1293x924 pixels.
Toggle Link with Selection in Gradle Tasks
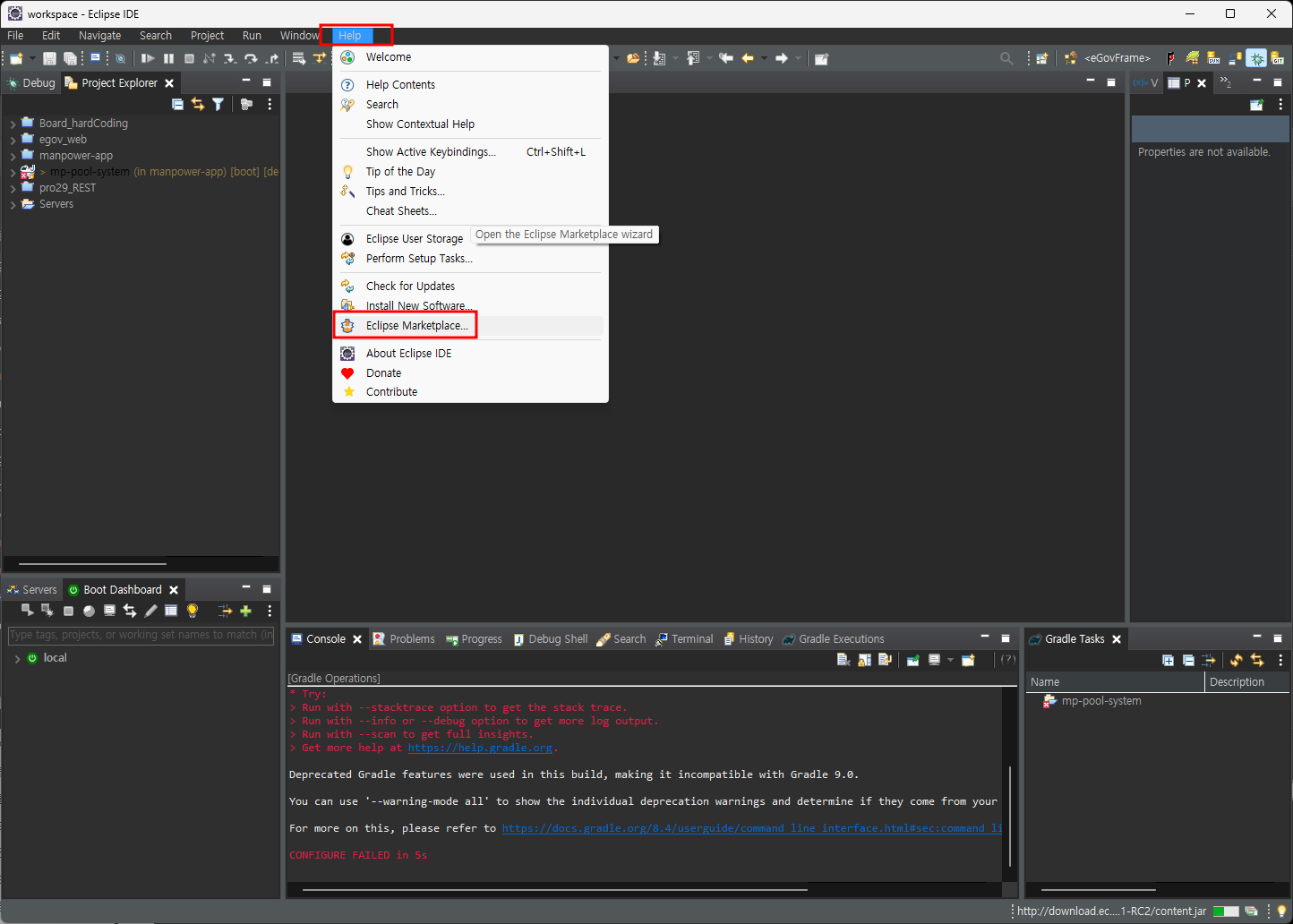(x=1257, y=660)
